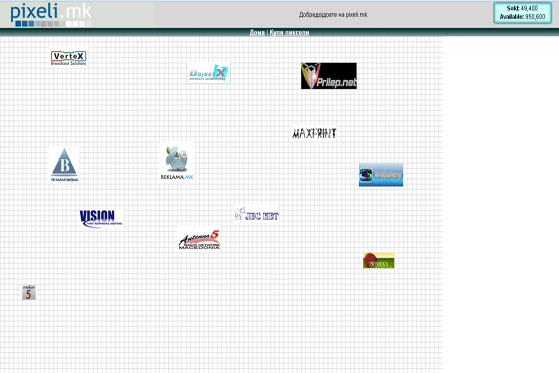This screenshot has height=373, width=559.
Task: Open the VISION multimedia logo
Action: coord(101,218)
